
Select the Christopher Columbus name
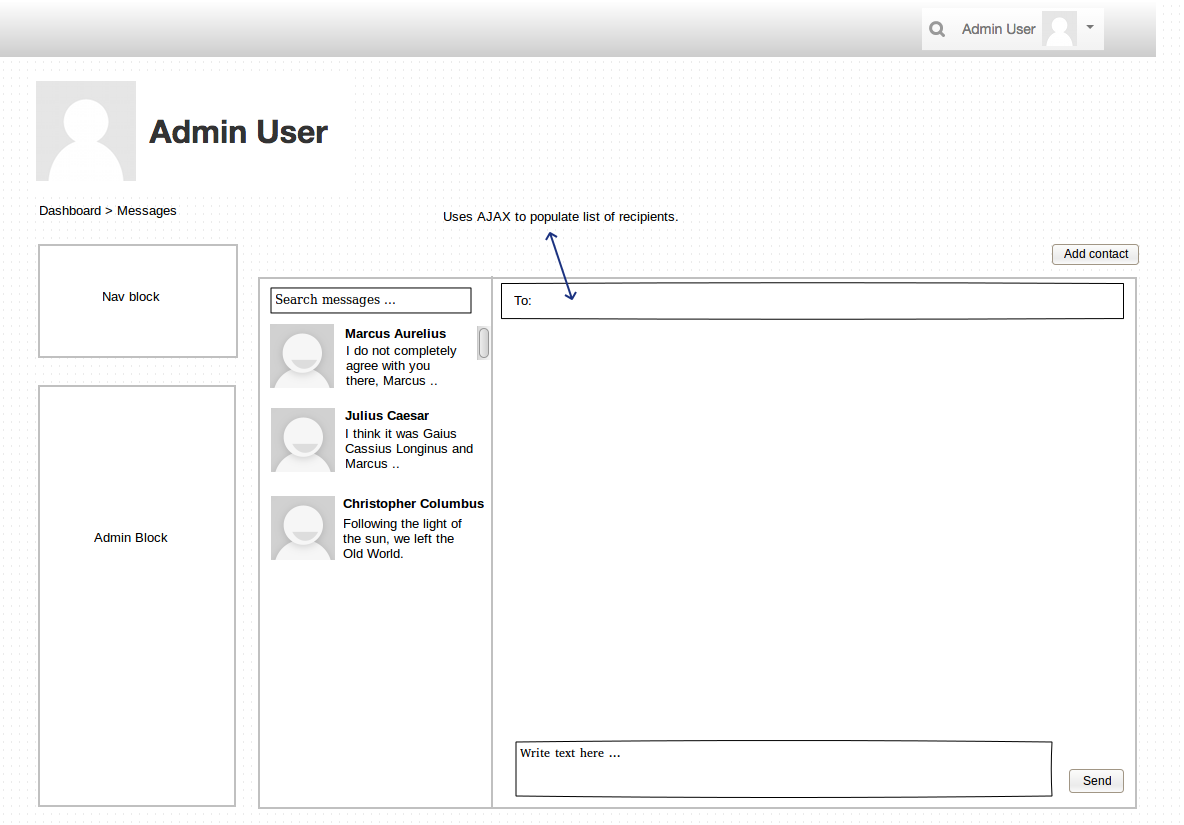coord(413,503)
